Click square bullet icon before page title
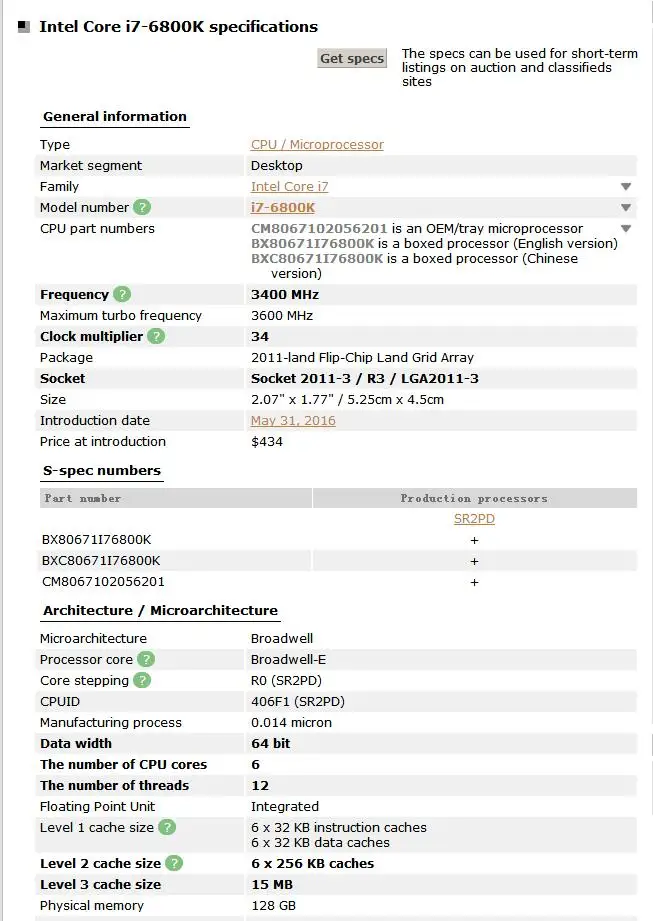Viewport: 653px width, 921px height. [23, 27]
